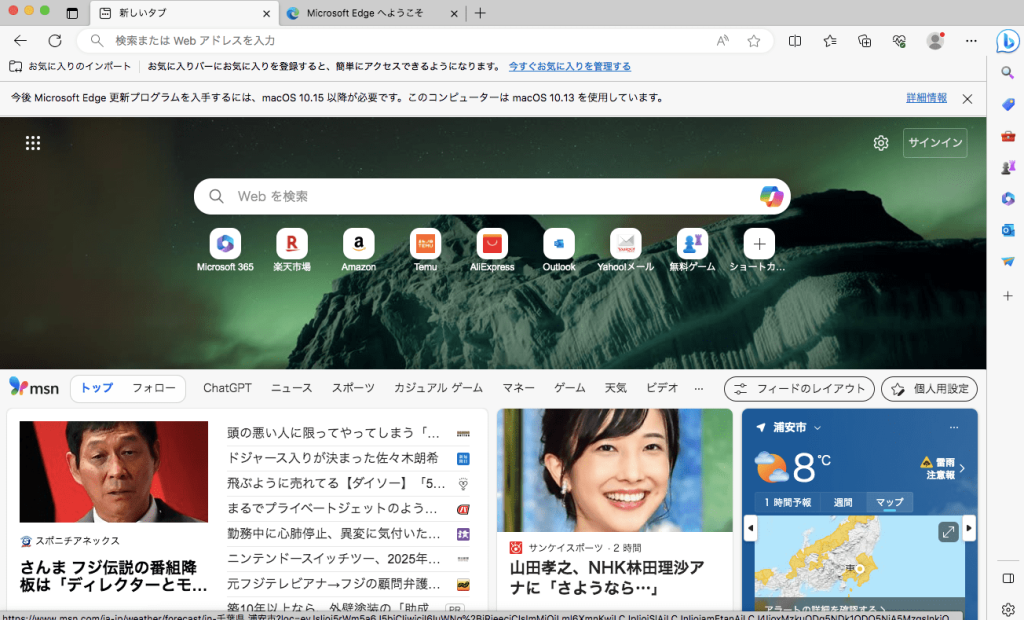Expand the weather map fullscreen
This screenshot has width=1024, height=620.
pos(948,532)
